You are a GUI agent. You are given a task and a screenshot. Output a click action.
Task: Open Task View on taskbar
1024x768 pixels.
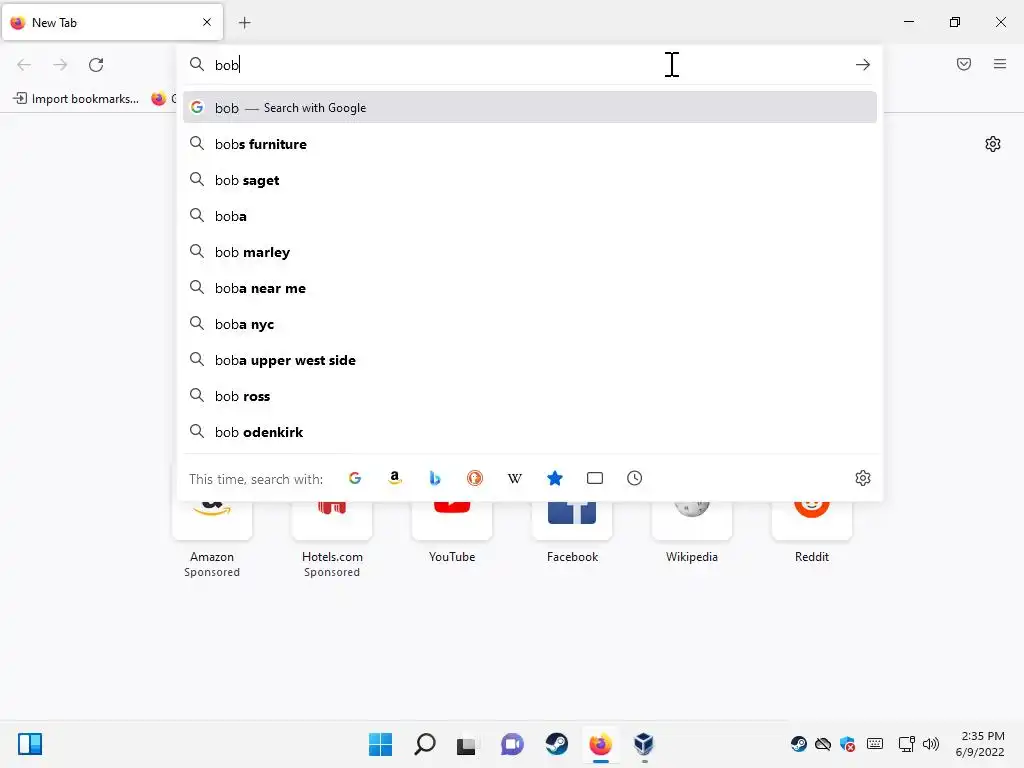(466, 744)
